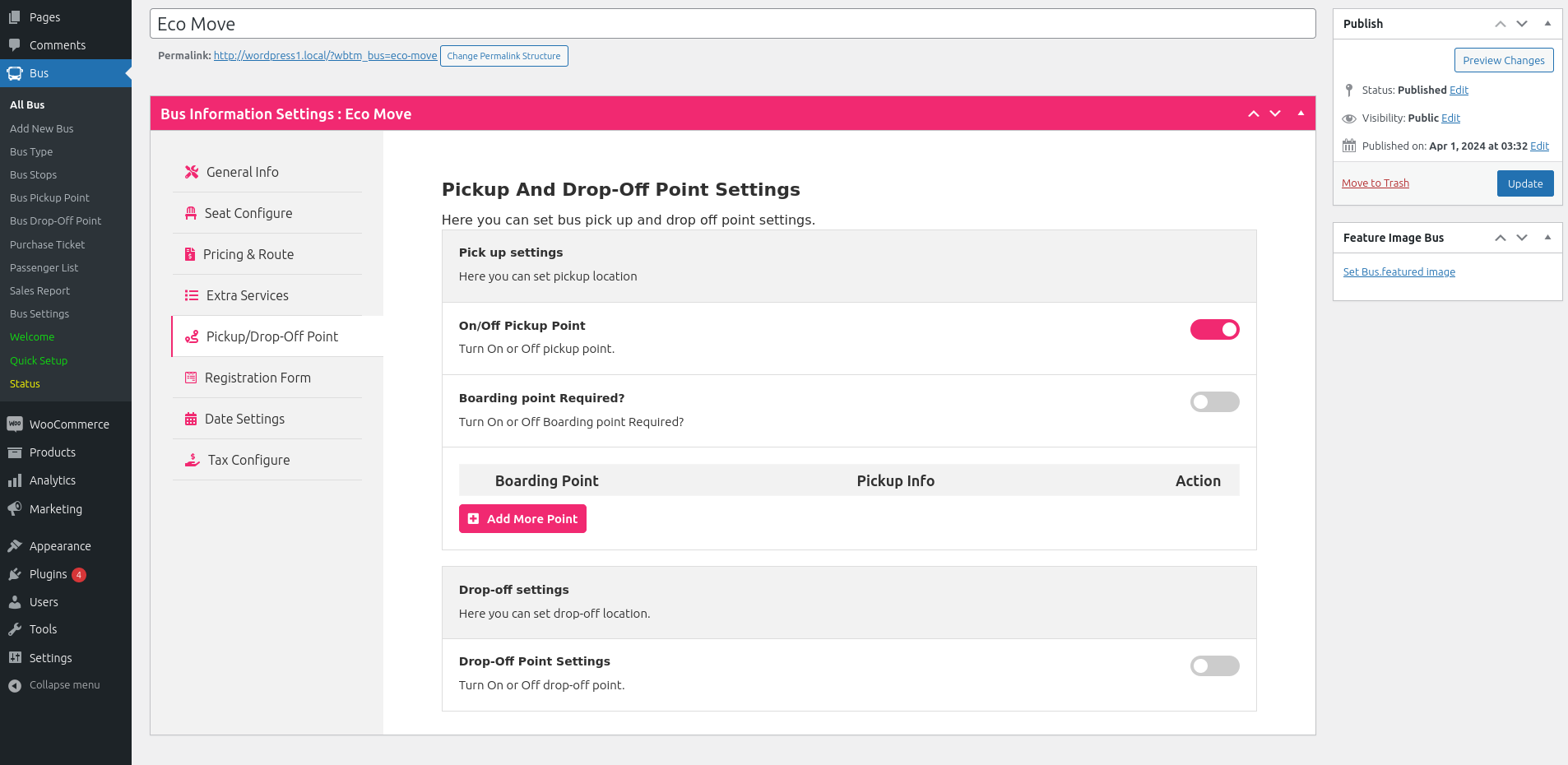Click the WooCommerce icon in sidebar
1568x765 pixels.
[15, 424]
